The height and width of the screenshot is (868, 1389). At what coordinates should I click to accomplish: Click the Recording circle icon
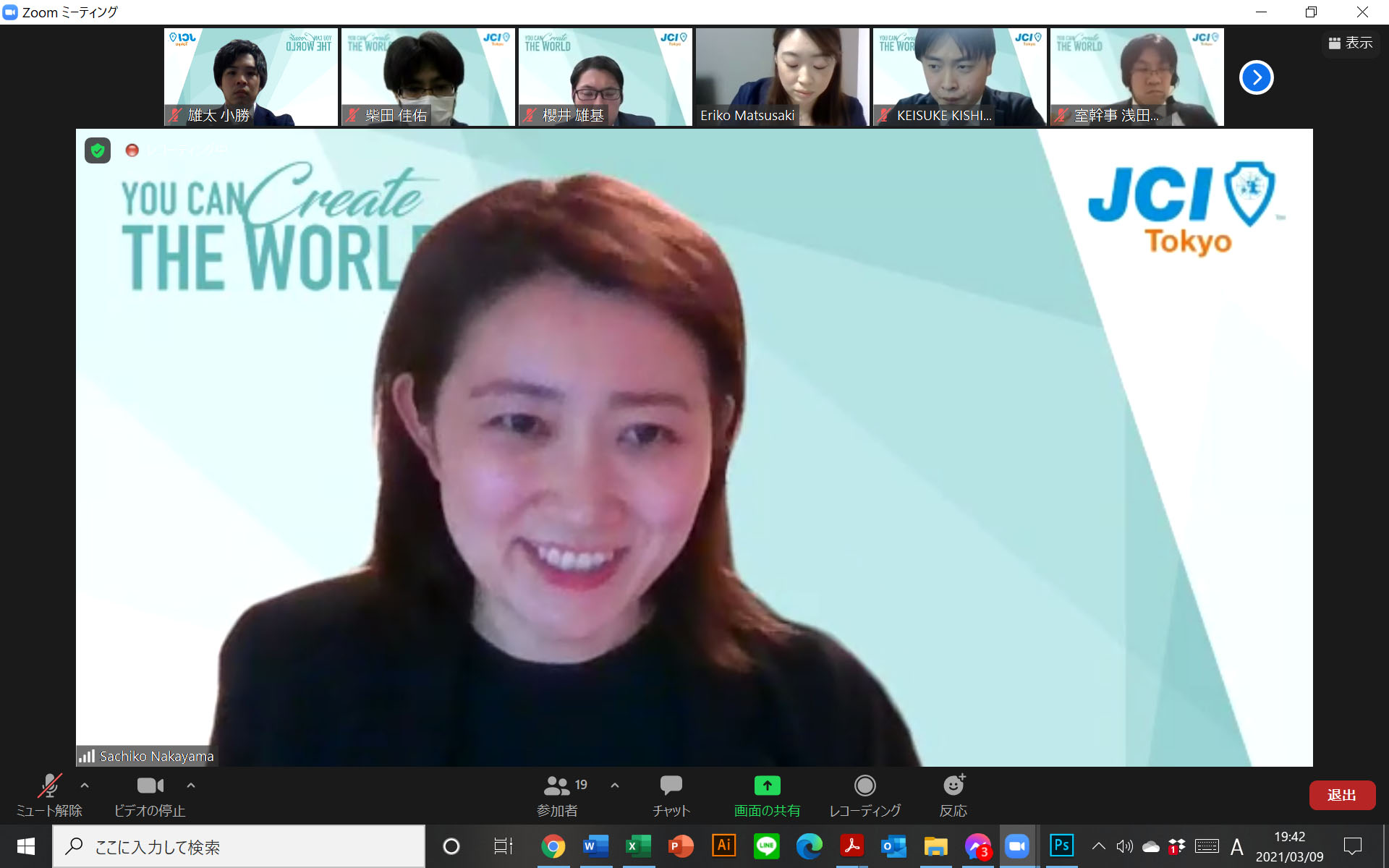[x=865, y=786]
